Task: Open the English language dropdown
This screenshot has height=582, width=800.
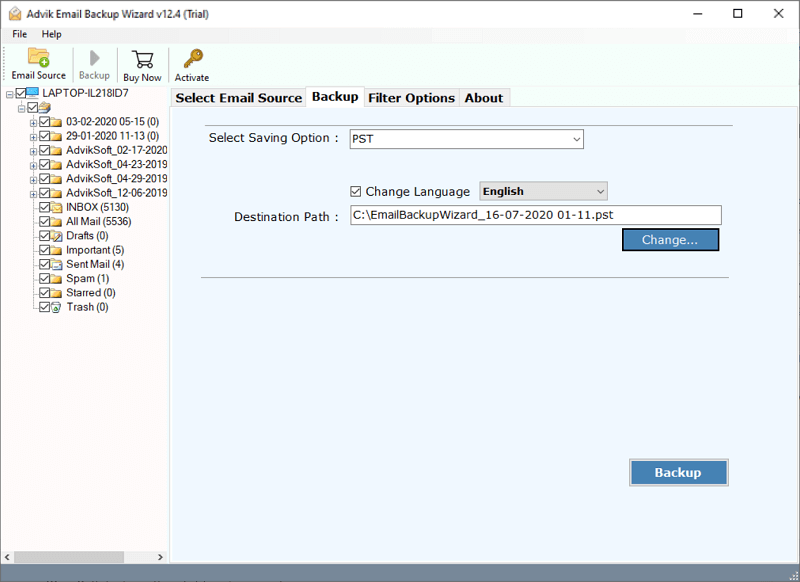Action: point(543,191)
